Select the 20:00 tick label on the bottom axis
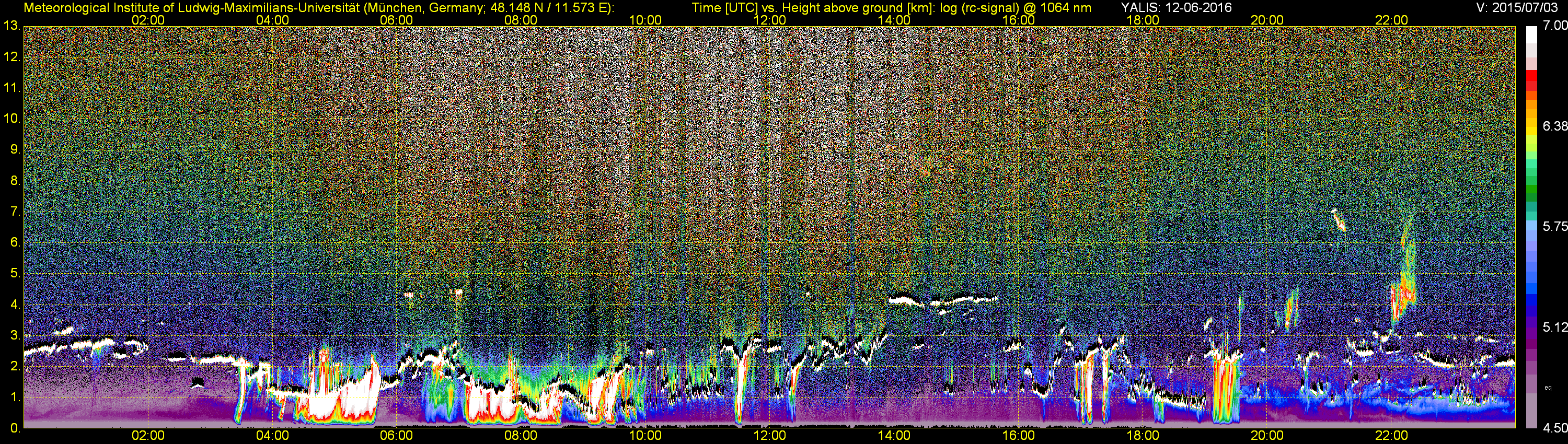Image resolution: width=1568 pixels, height=444 pixels. tap(1267, 436)
